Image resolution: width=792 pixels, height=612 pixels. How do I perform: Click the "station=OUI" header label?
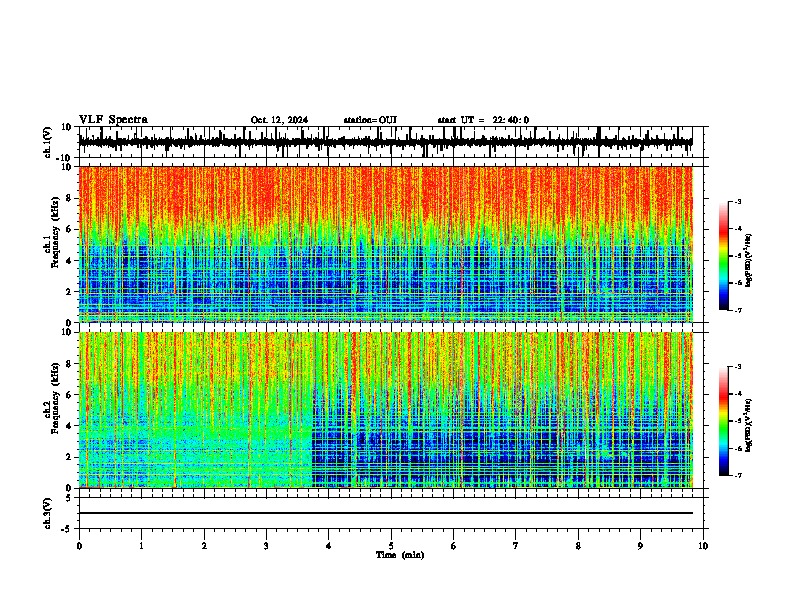click(x=370, y=120)
